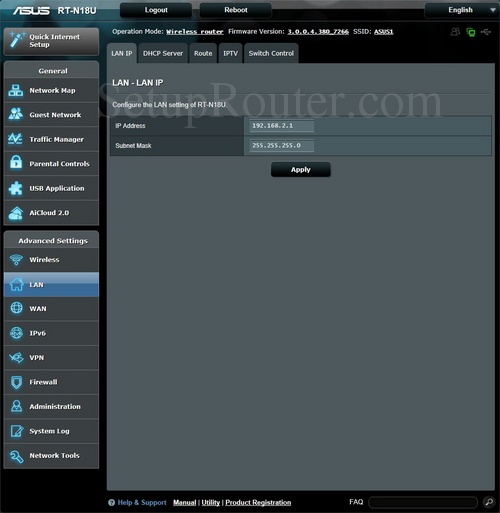Open AiCloud 2.0 menu entry

coord(51,213)
